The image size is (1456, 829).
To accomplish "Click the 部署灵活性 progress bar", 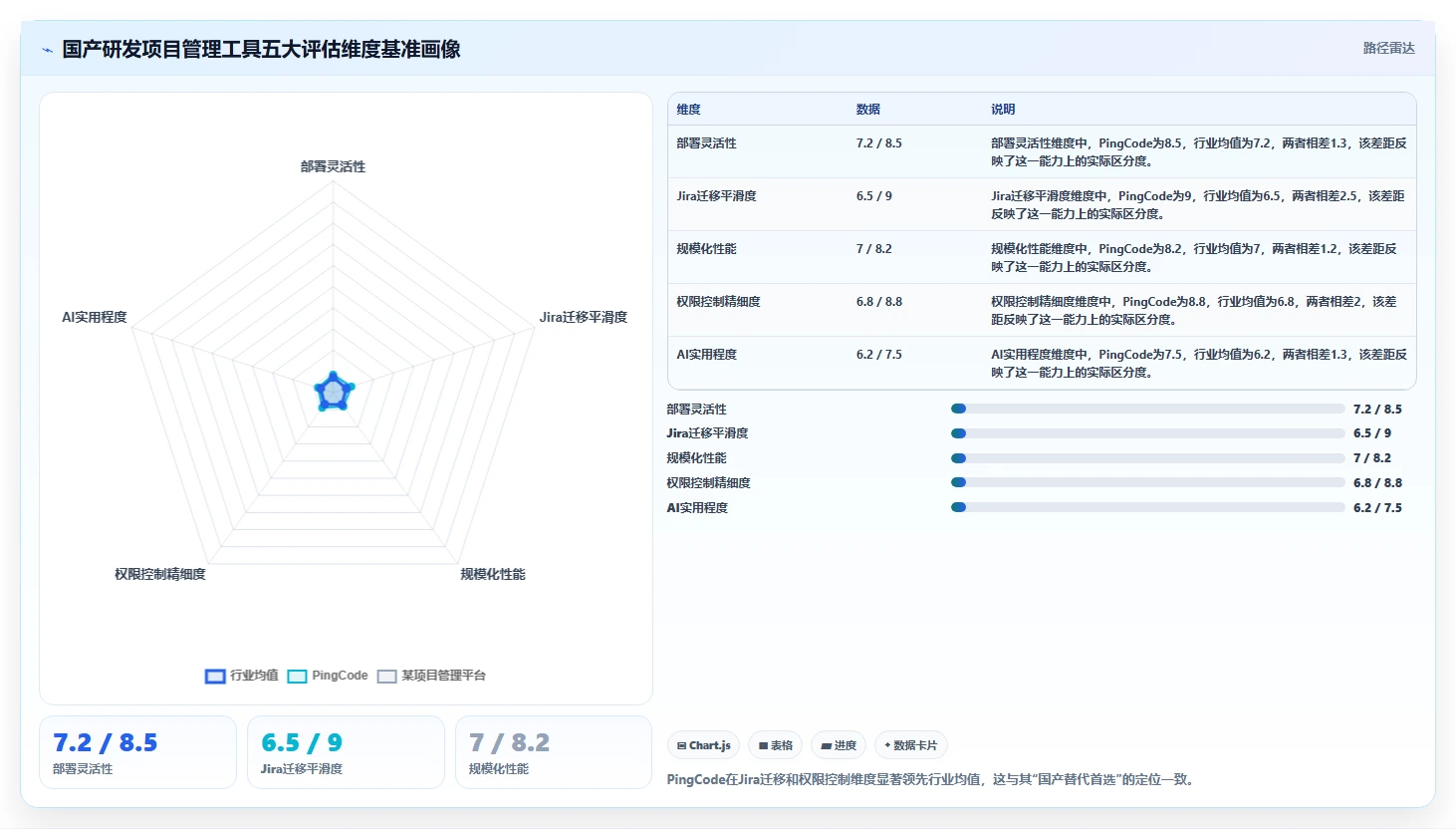I will pos(1148,409).
